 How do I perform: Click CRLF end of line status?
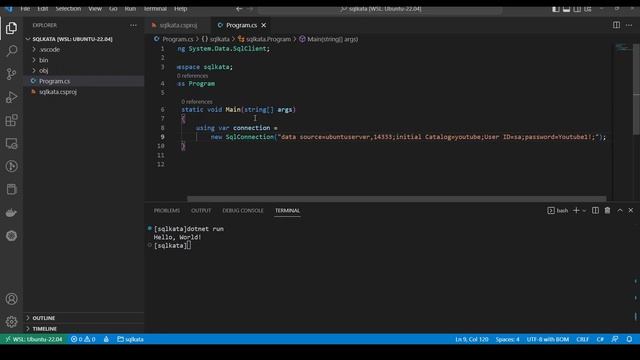(x=582, y=339)
